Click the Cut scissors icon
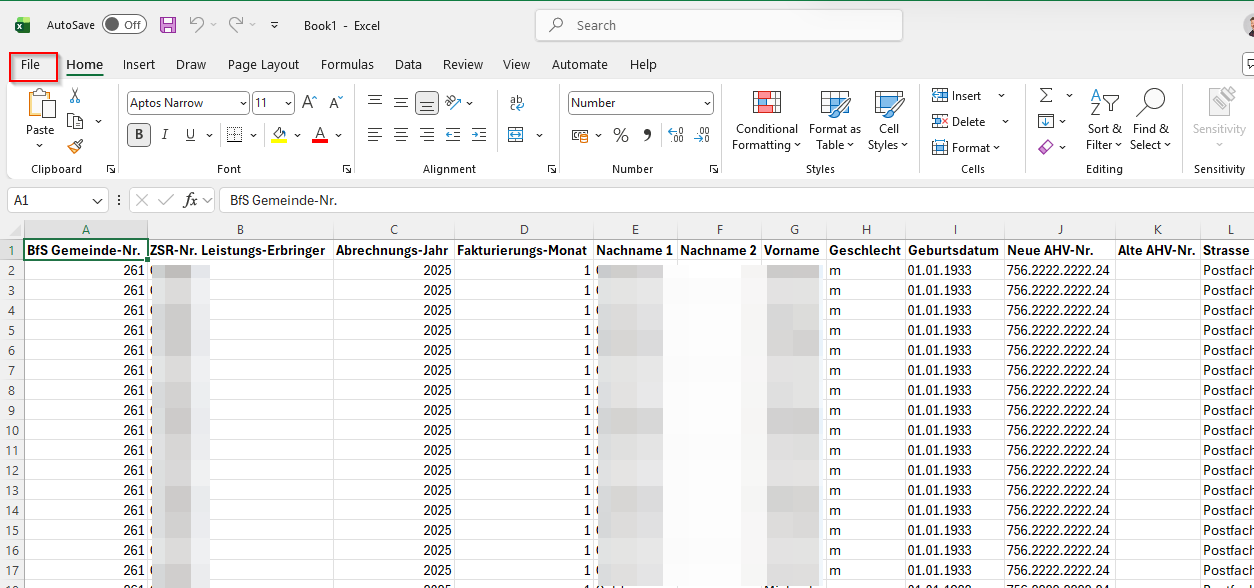Viewport: 1254px width, 588px height. pos(75,96)
